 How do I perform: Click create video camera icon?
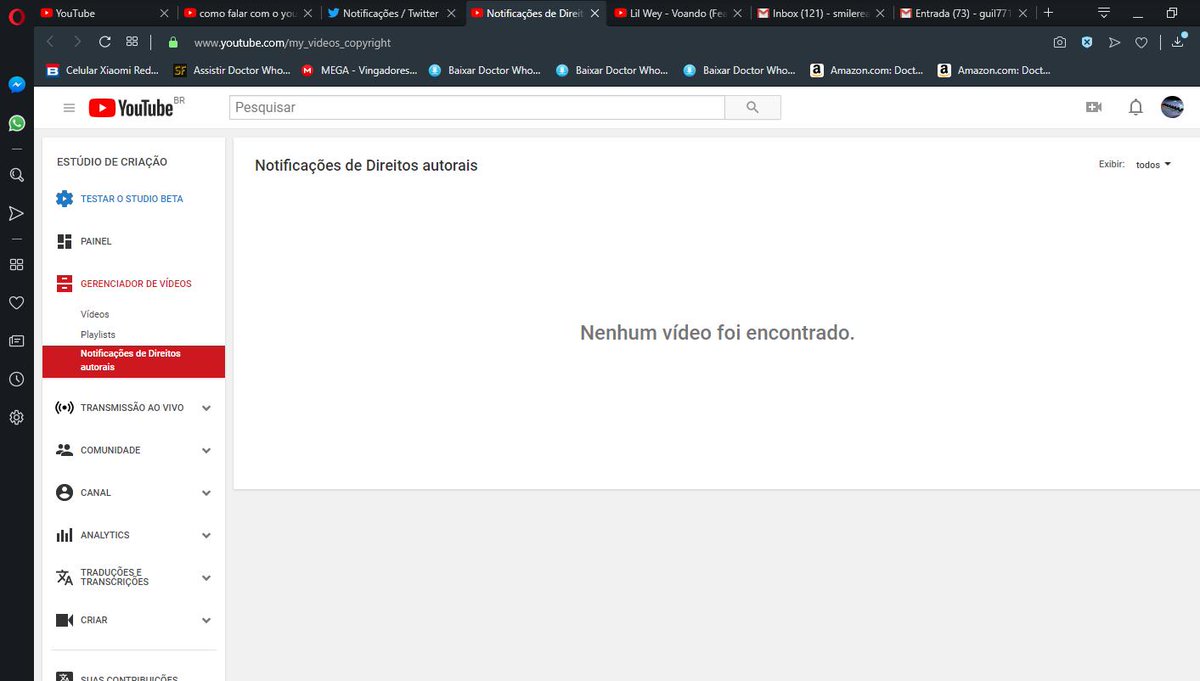click(1094, 107)
